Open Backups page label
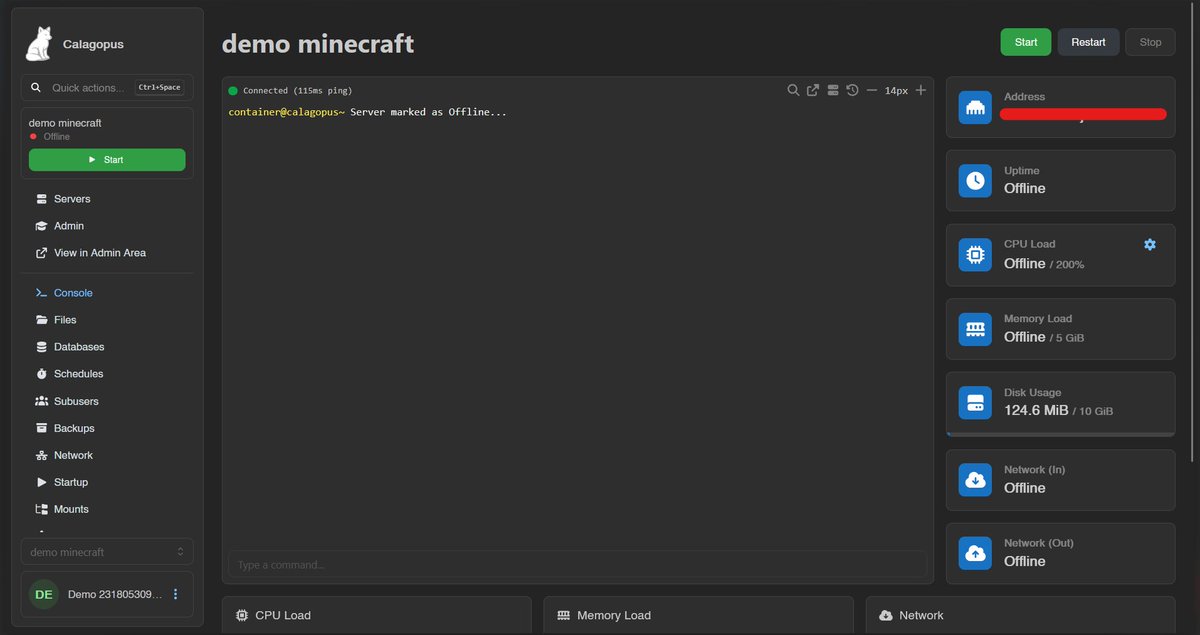The height and width of the screenshot is (635, 1200). 74,428
